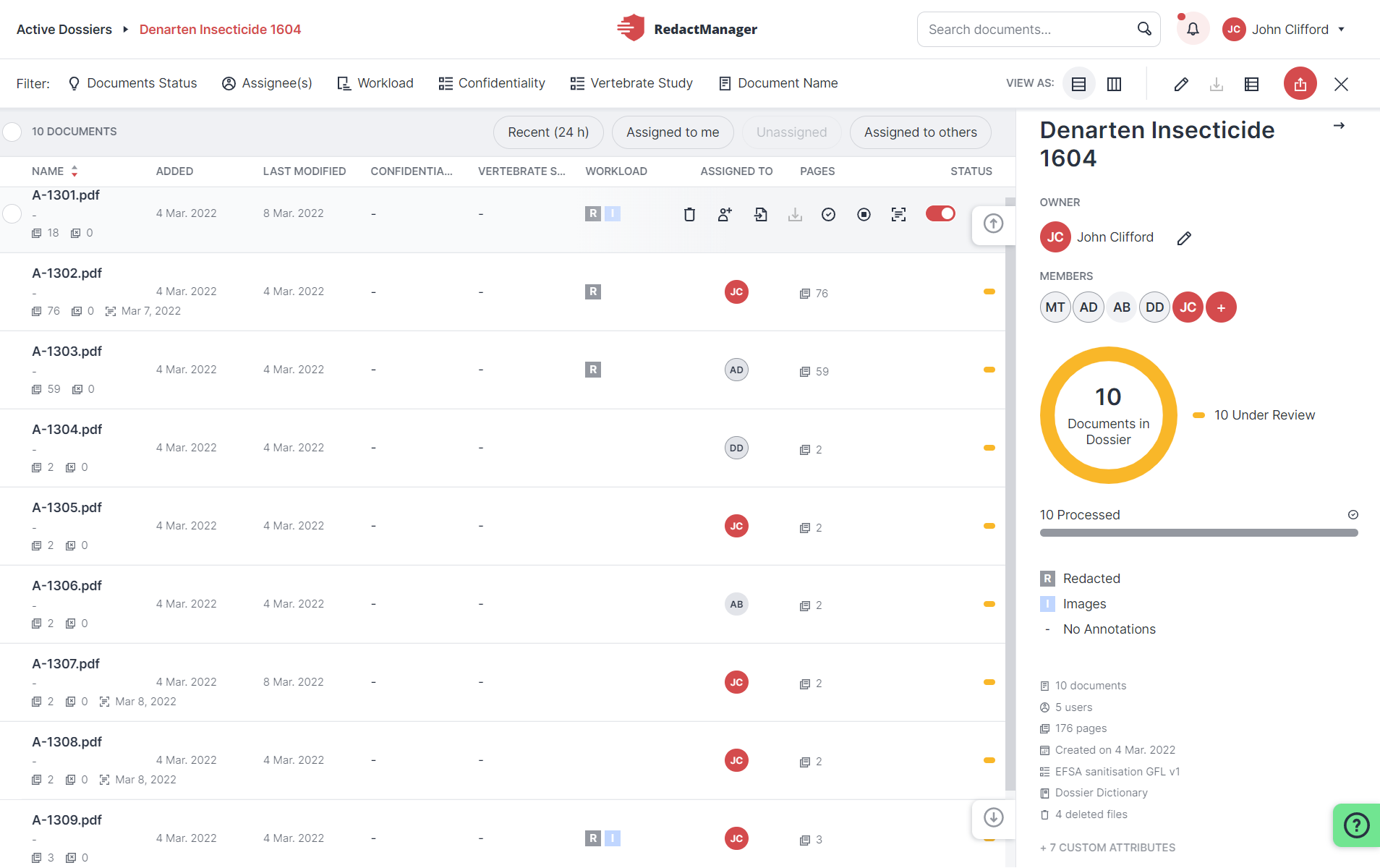Collapse dossier details panel with arrow
1380x868 pixels.
(1339, 126)
